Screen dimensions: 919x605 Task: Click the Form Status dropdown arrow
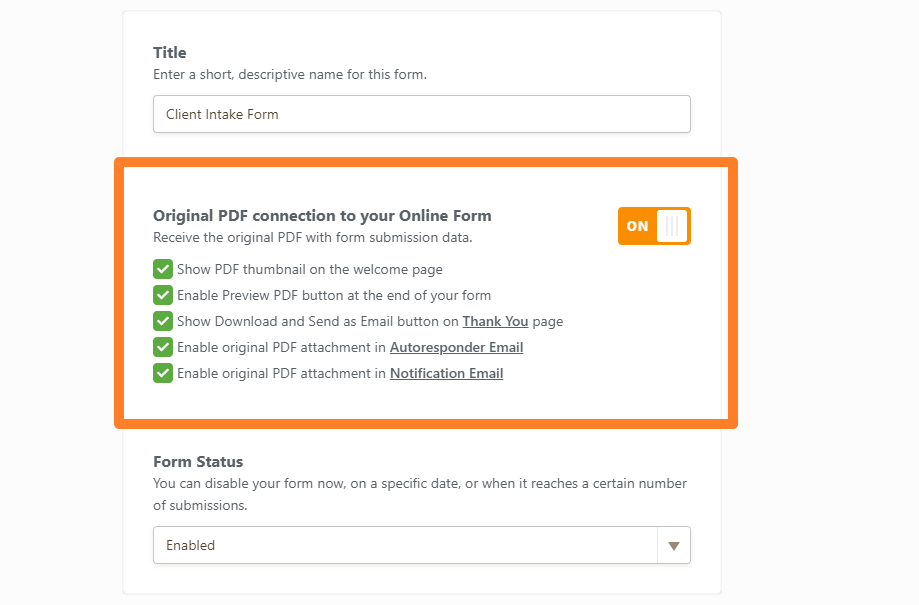674,545
